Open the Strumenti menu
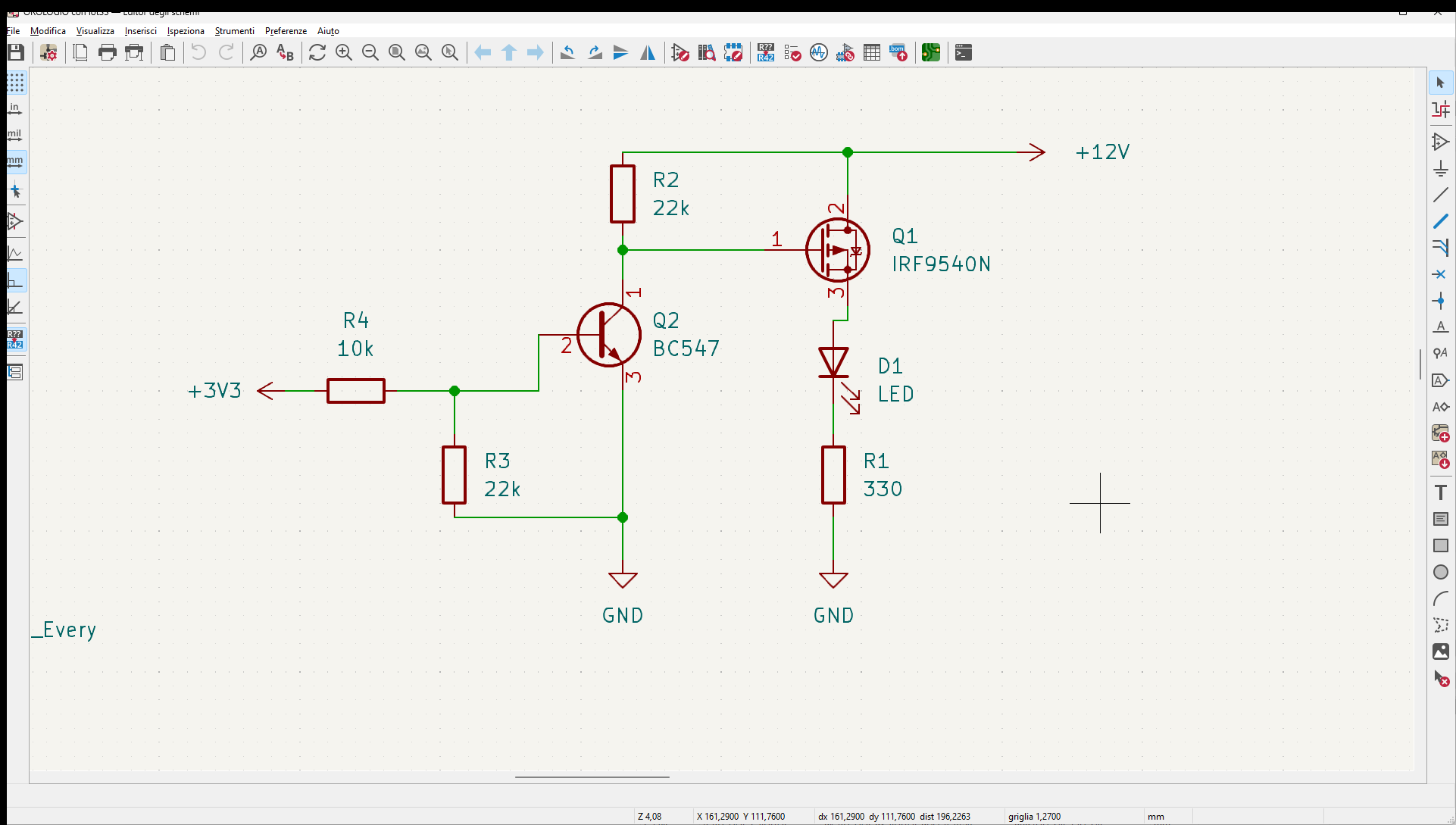The height and width of the screenshot is (825, 1456). tap(234, 31)
